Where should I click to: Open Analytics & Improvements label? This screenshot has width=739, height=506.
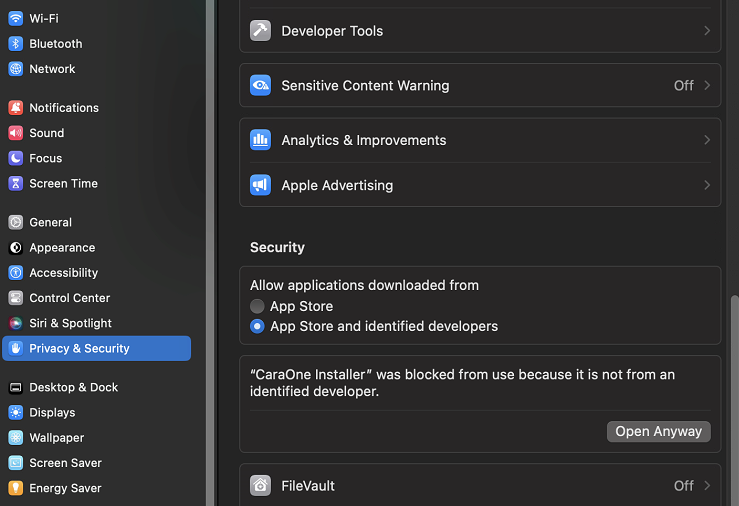tap(363, 140)
